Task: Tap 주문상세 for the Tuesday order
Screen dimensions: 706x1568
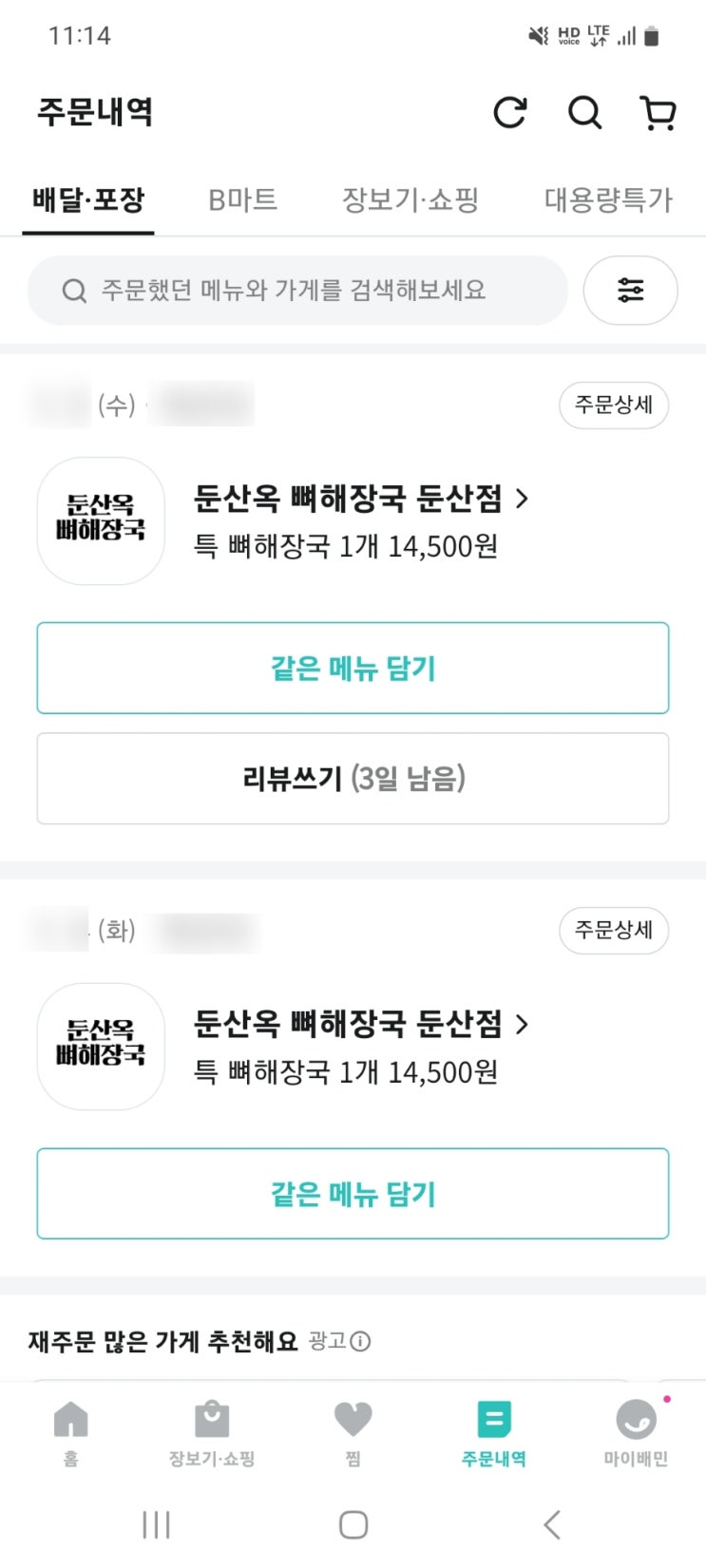Action: [x=614, y=931]
